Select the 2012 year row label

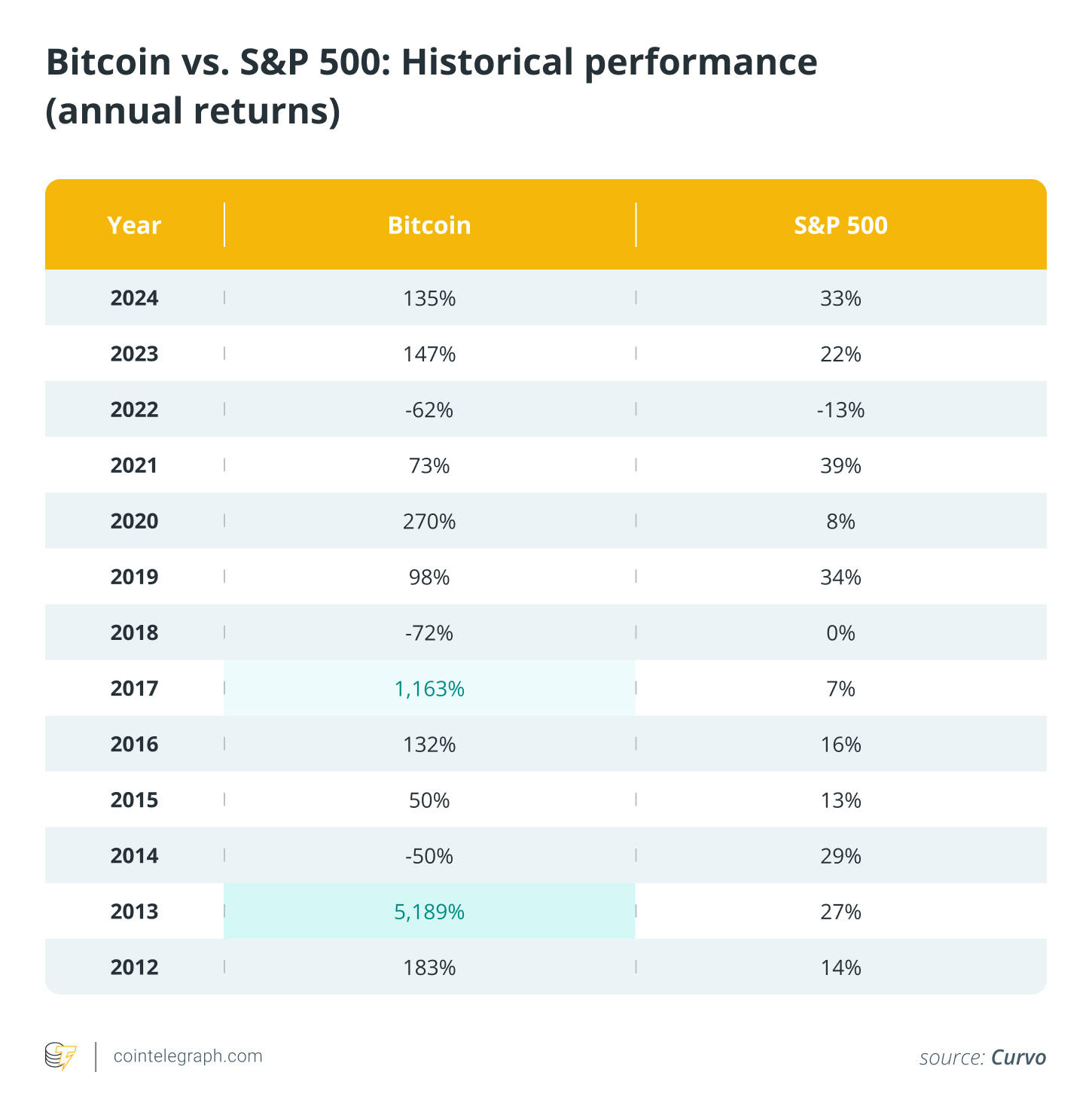coord(134,967)
